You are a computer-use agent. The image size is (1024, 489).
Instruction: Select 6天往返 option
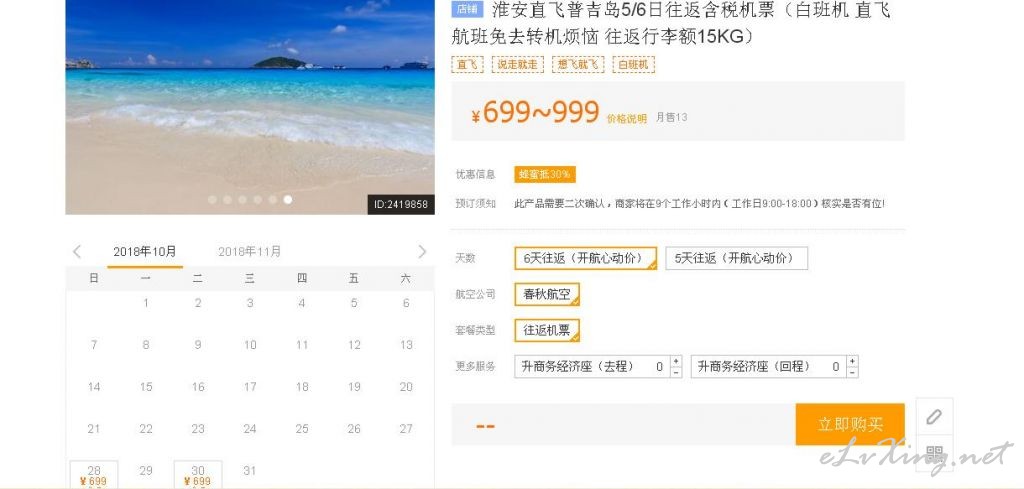point(586,258)
